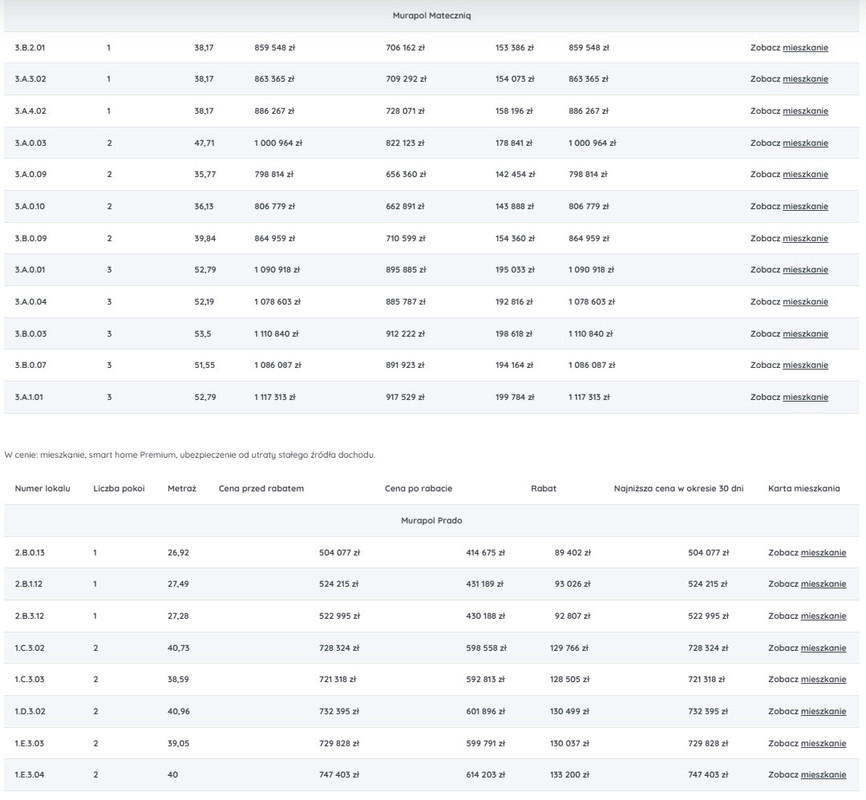Image resolution: width=866 pixels, height=800 pixels.
Task: Click area value 26,92
Action: pos(178,552)
